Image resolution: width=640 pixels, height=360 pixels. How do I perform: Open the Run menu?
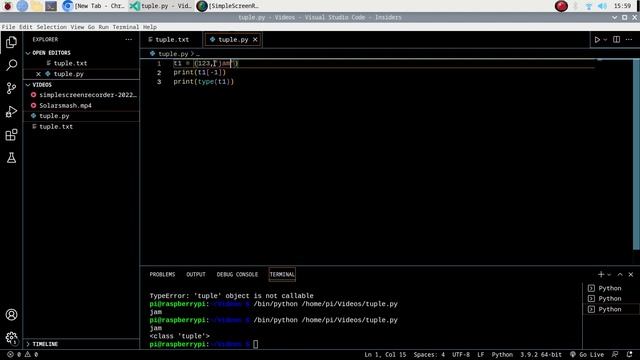(104, 27)
